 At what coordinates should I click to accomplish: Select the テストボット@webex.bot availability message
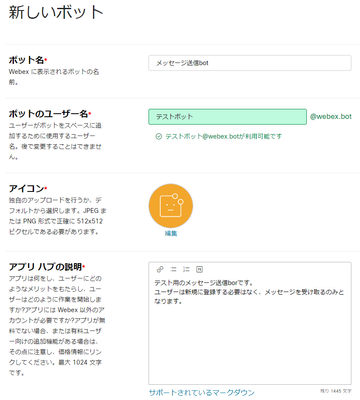tap(223, 136)
